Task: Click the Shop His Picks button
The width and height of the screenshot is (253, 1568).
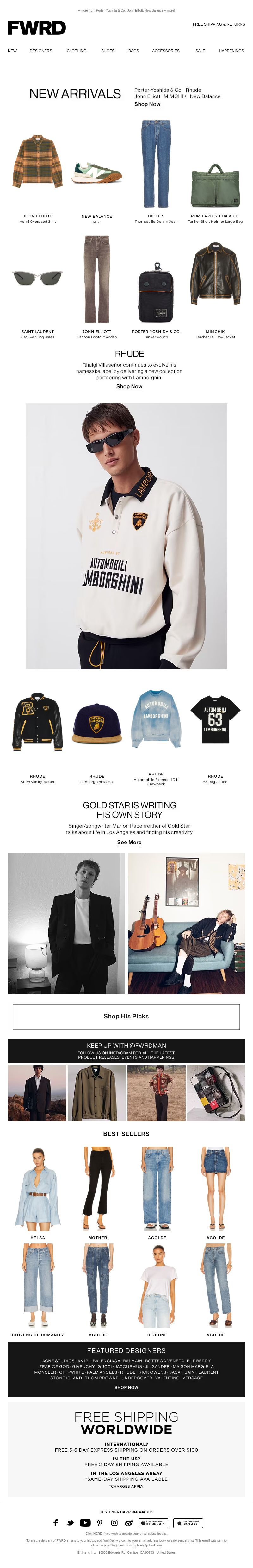Action: click(126, 1016)
